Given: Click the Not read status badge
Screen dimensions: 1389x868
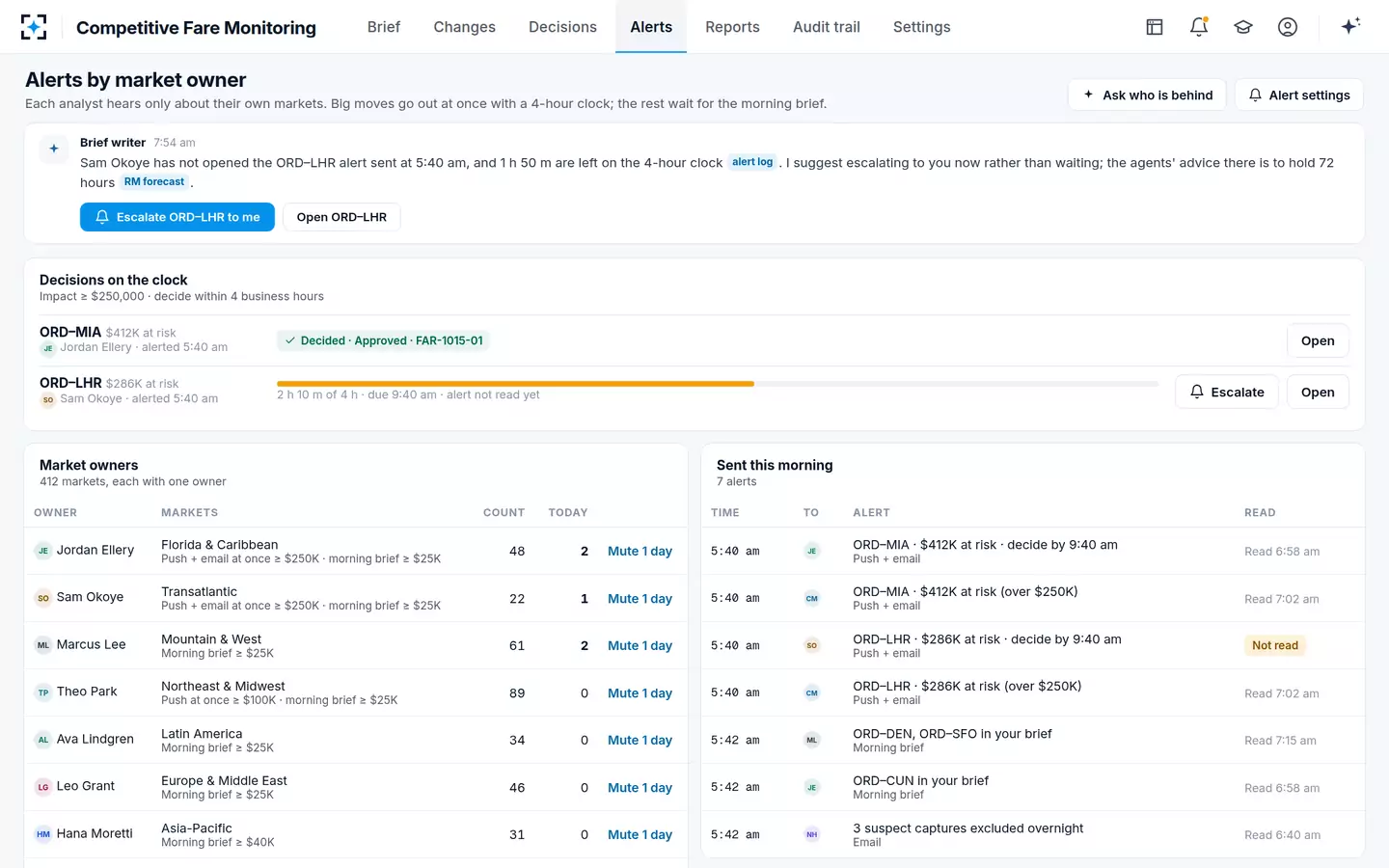Looking at the screenshot, I should click(1275, 645).
